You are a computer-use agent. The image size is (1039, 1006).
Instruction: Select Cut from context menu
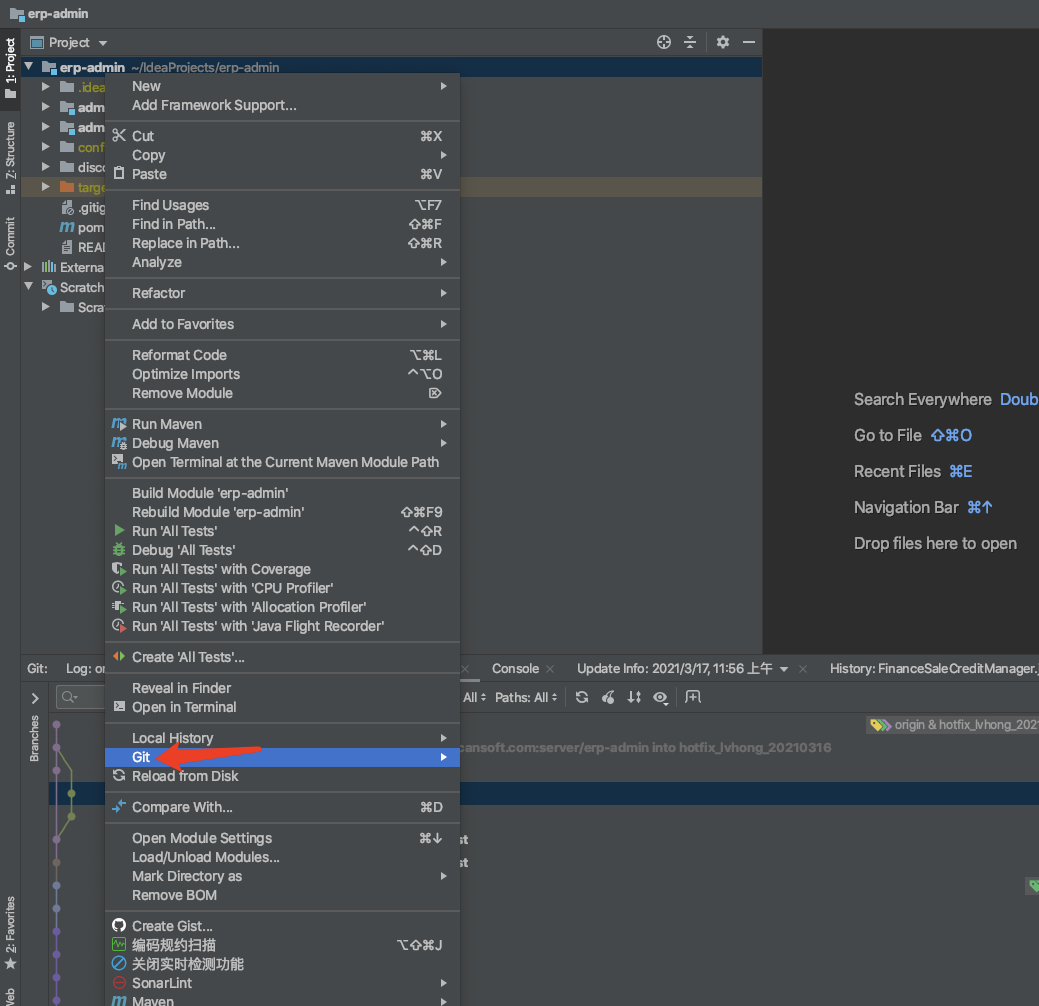click(282, 136)
